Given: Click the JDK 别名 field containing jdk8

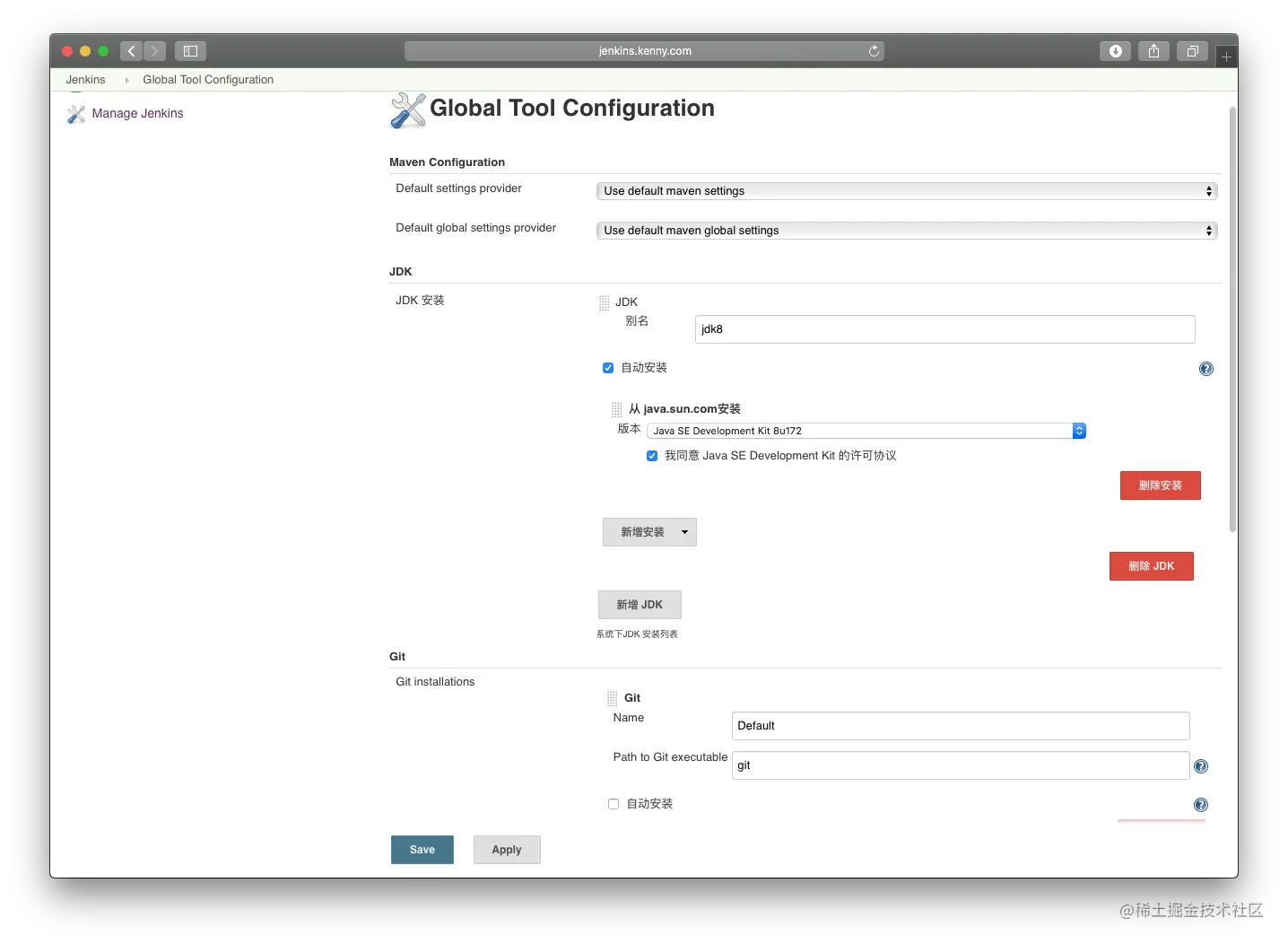Looking at the screenshot, I should pos(945,329).
